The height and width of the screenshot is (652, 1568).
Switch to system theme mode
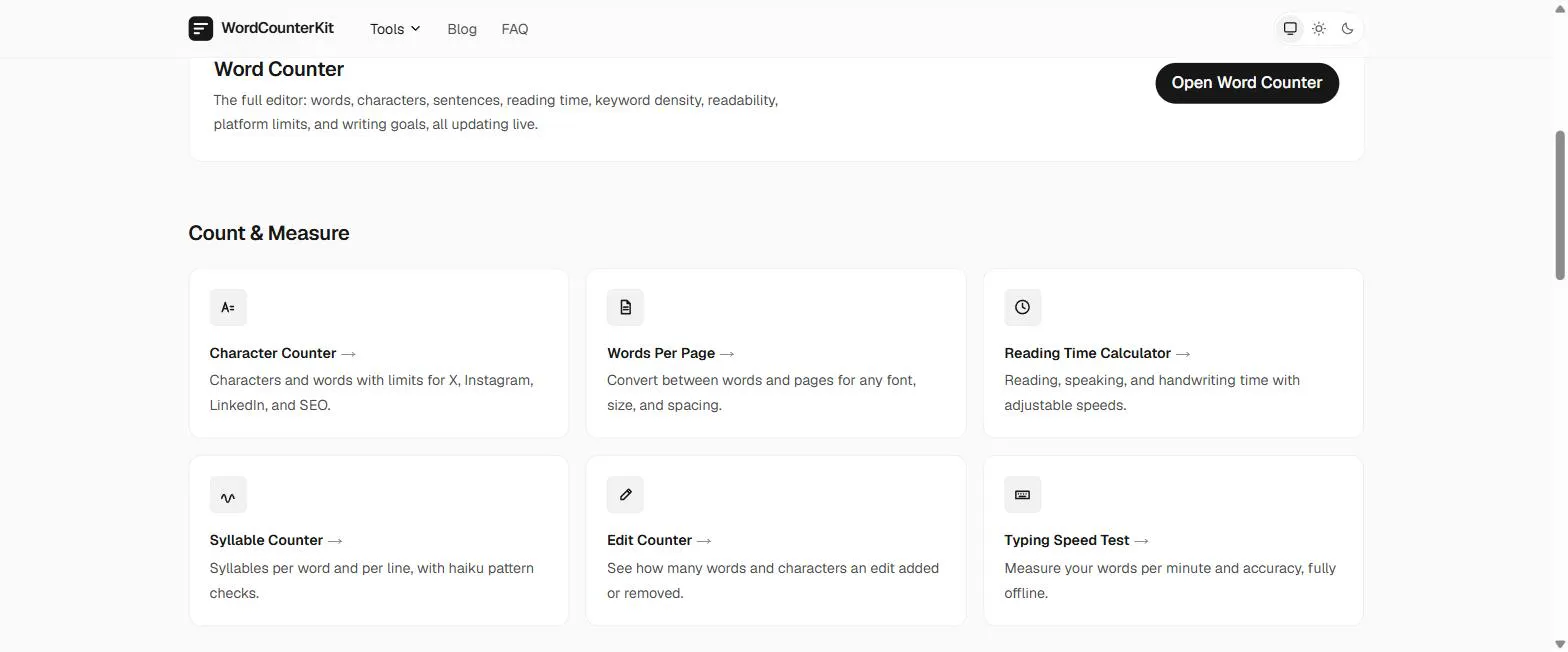click(x=1291, y=28)
